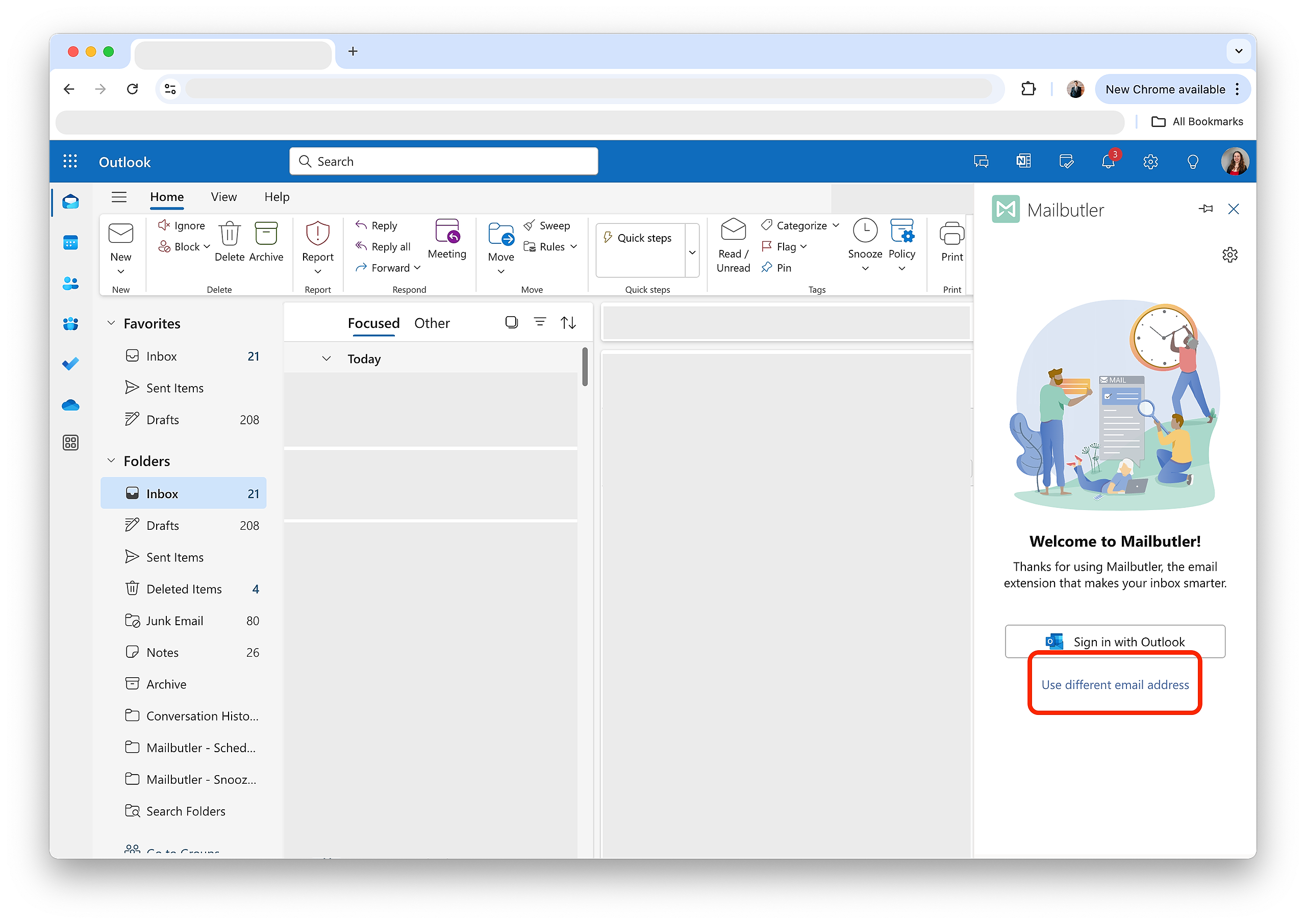The width and height of the screenshot is (1306, 924).
Task: Switch to the Help ribbon tab
Action: (277, 197)
